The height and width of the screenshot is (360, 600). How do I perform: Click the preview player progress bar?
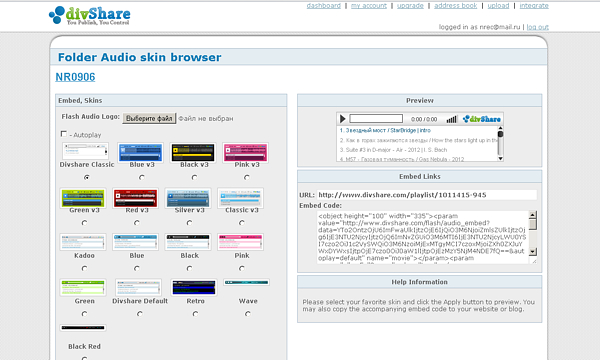376,119
